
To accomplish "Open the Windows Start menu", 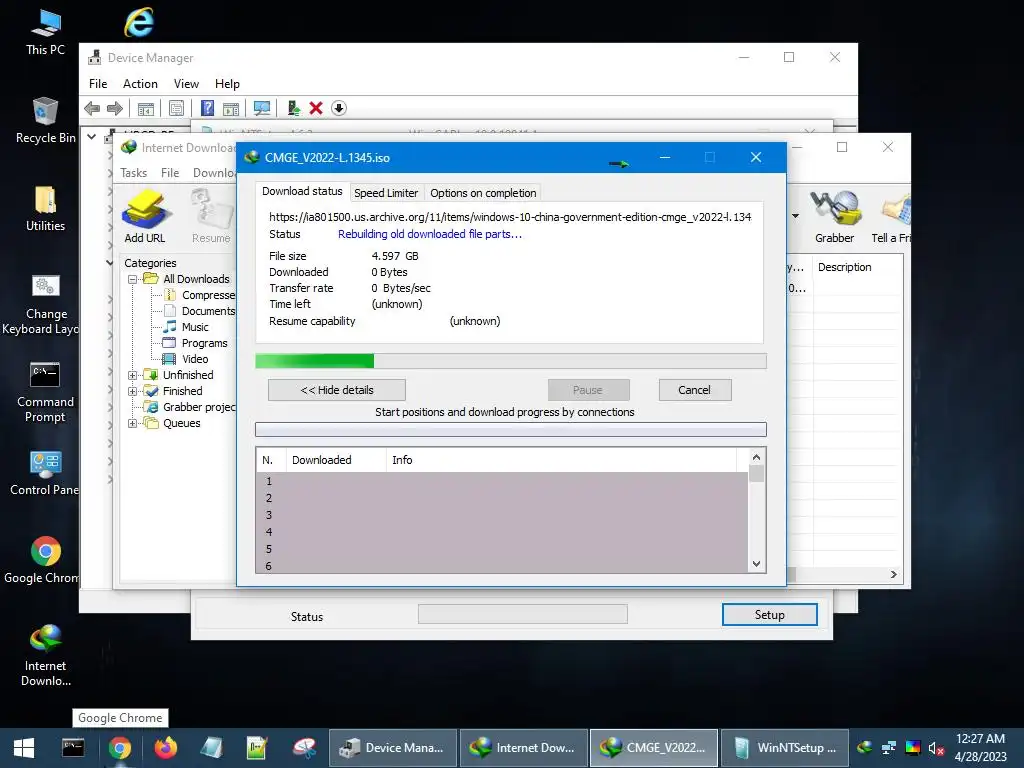I will coord(24,747).
